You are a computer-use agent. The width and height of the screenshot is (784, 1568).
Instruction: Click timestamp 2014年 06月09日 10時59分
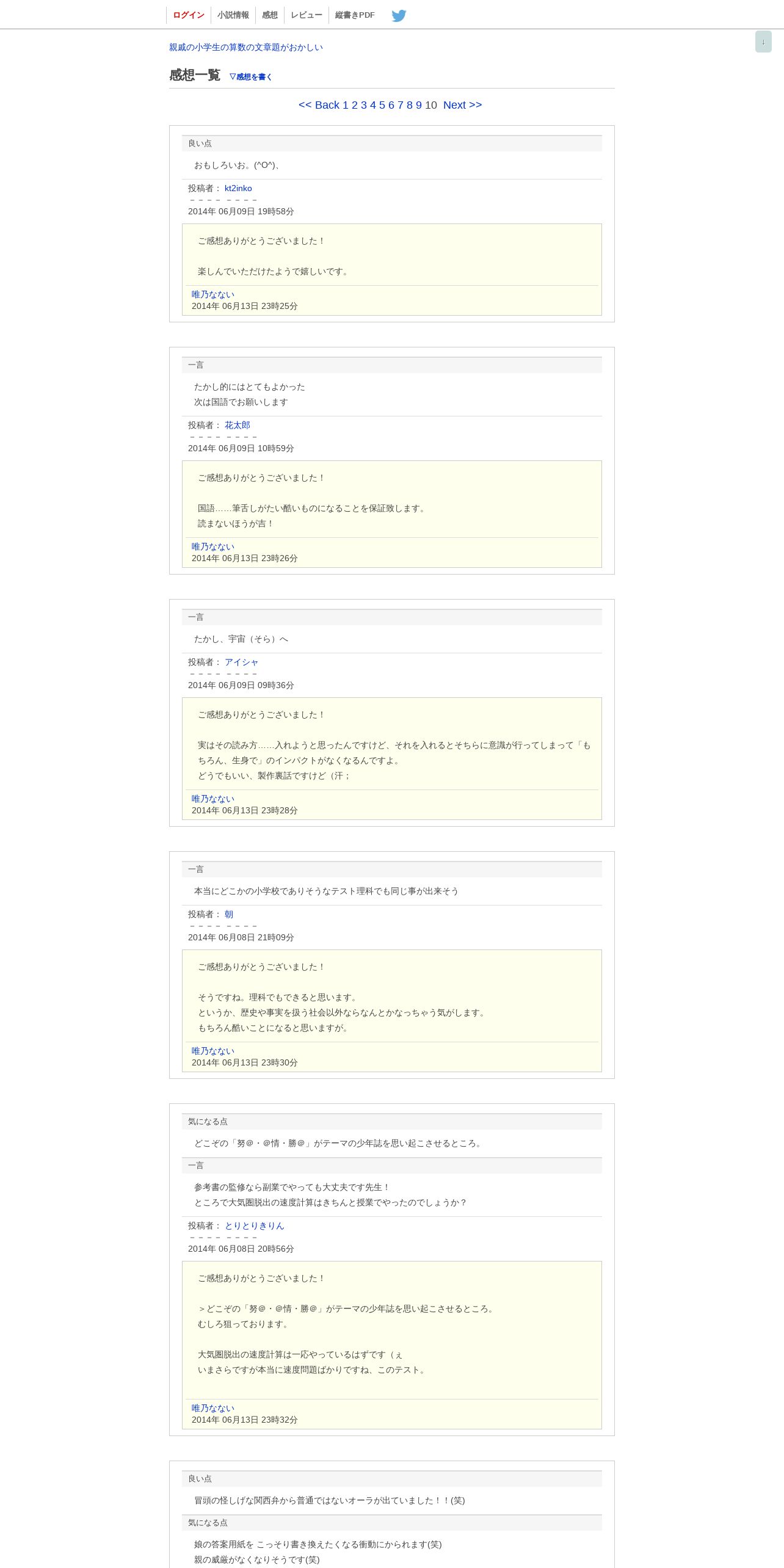(241, 448)
